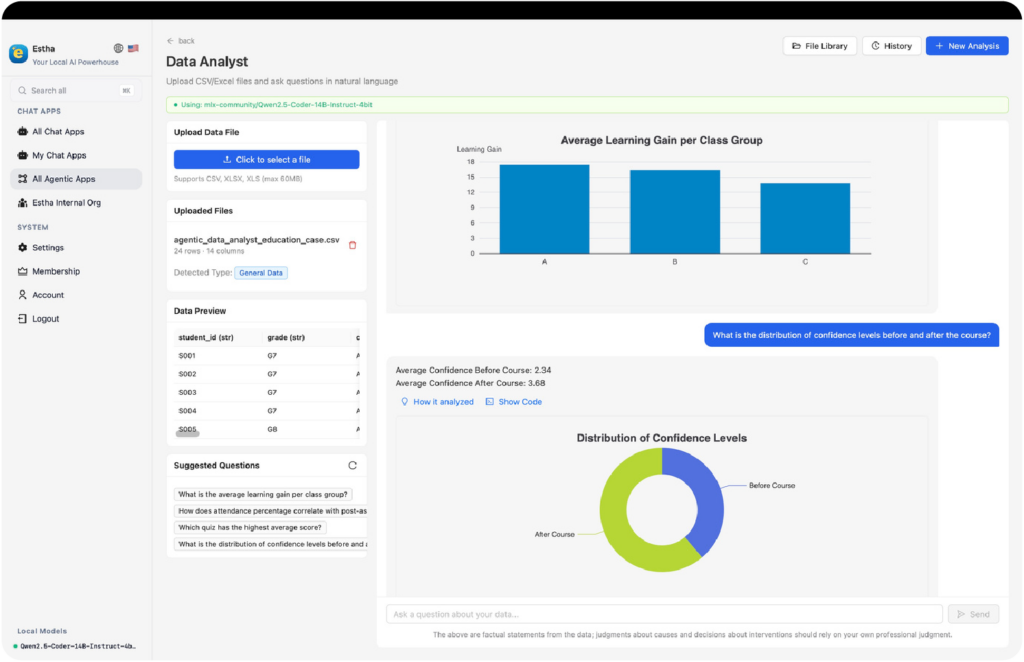Open the analysis History
Image resolution: width=1024 pixels, height=662 pixels.
pos(891,46)
